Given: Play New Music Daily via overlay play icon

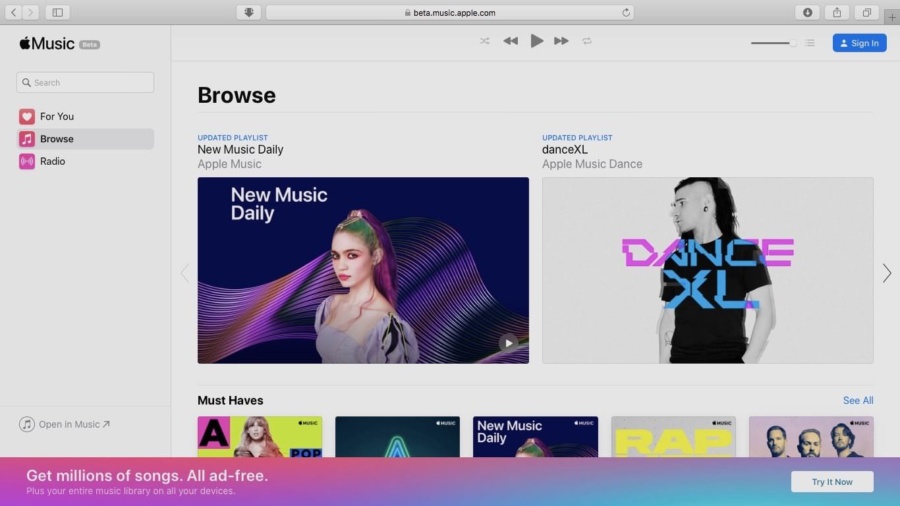Looking at the screenshot, I should tap(508, 343).
